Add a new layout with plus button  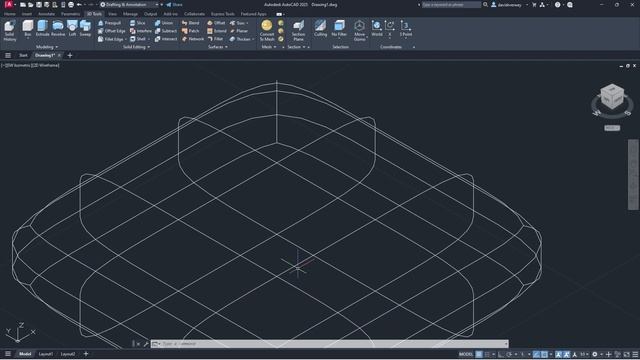click(x=86, y=354)
